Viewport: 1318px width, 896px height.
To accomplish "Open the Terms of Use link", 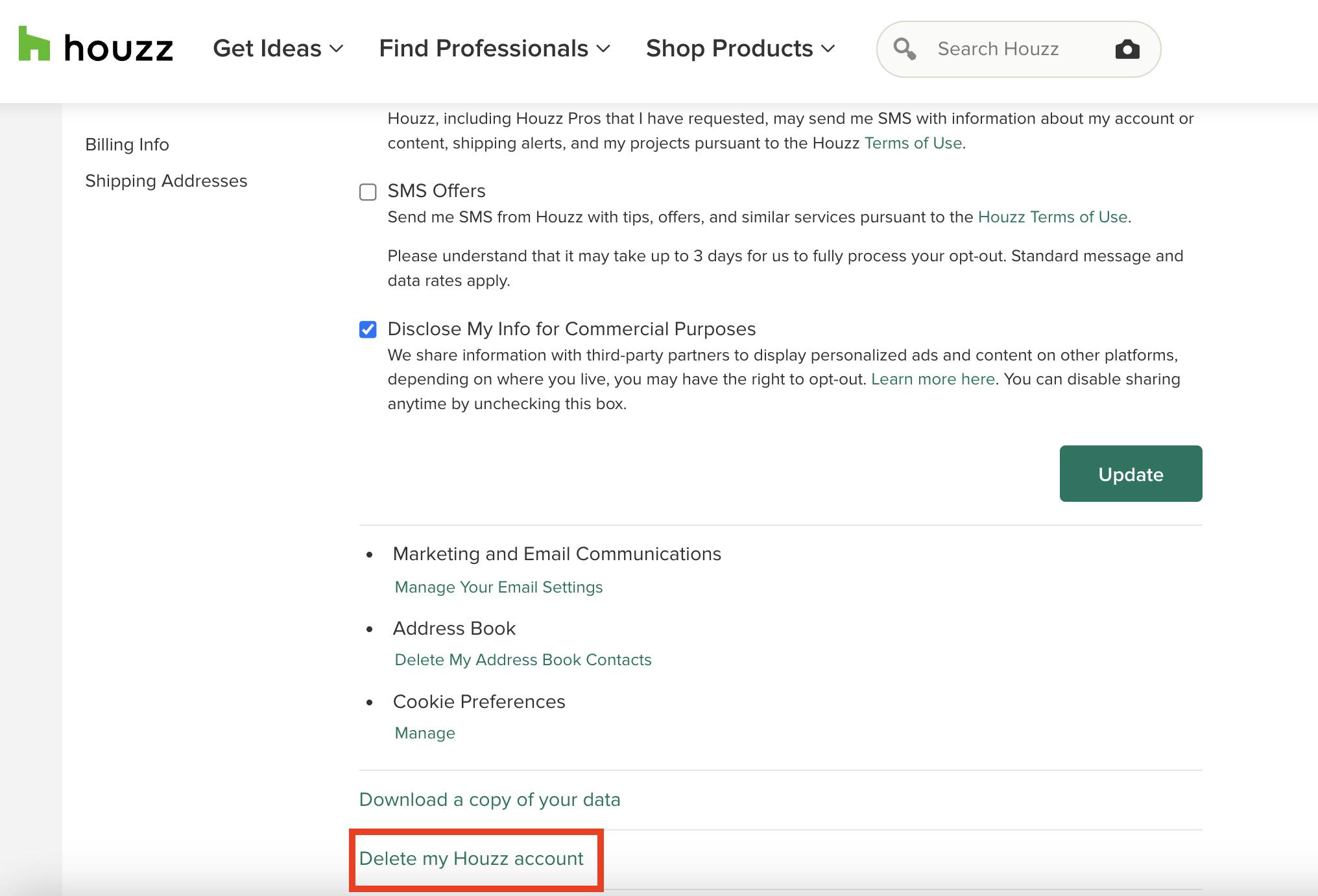I will (x=913, y=143).
